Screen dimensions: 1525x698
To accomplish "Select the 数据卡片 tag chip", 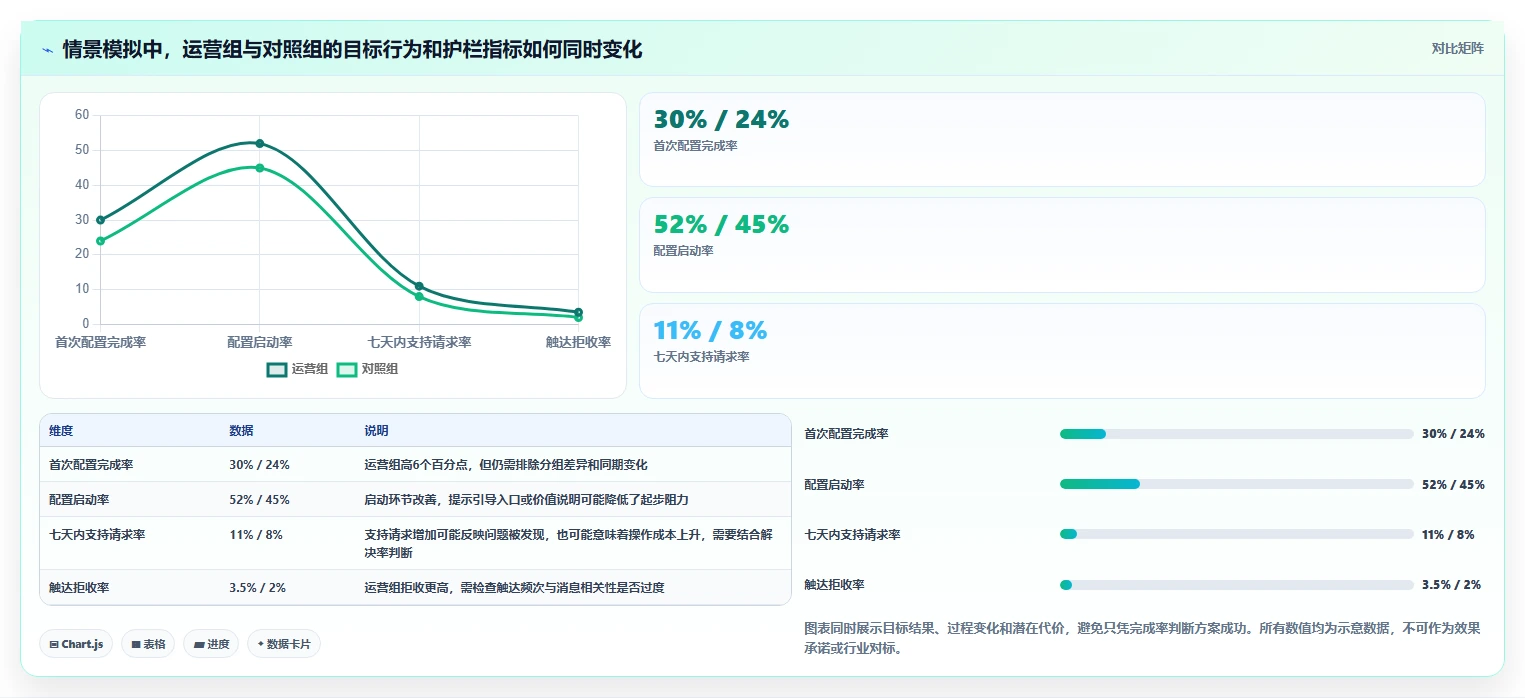I will 284,644.
